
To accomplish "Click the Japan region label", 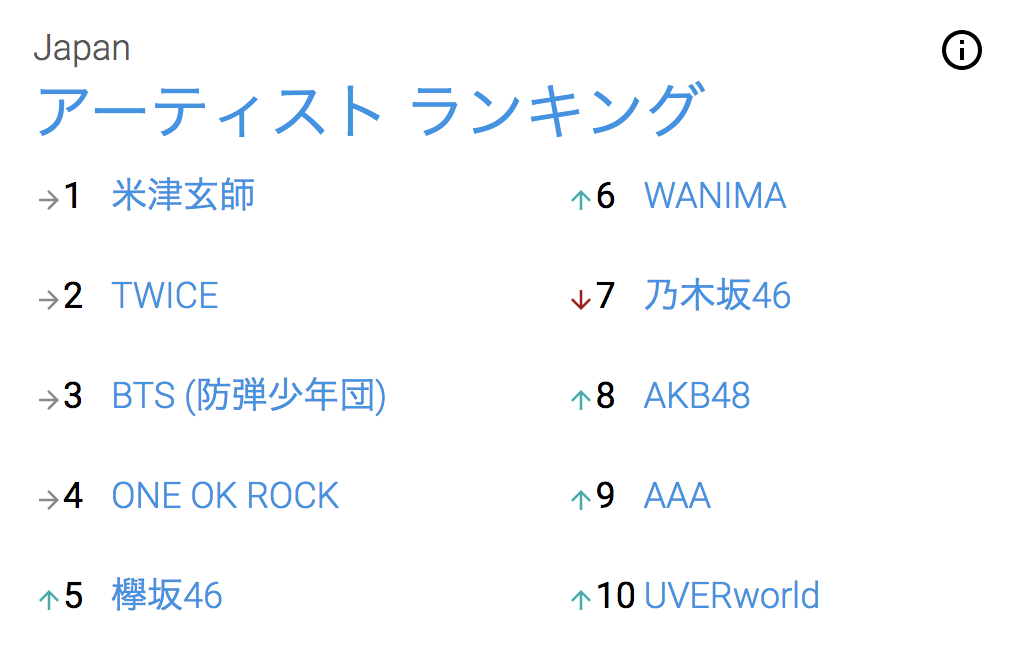I will (82, 49).
